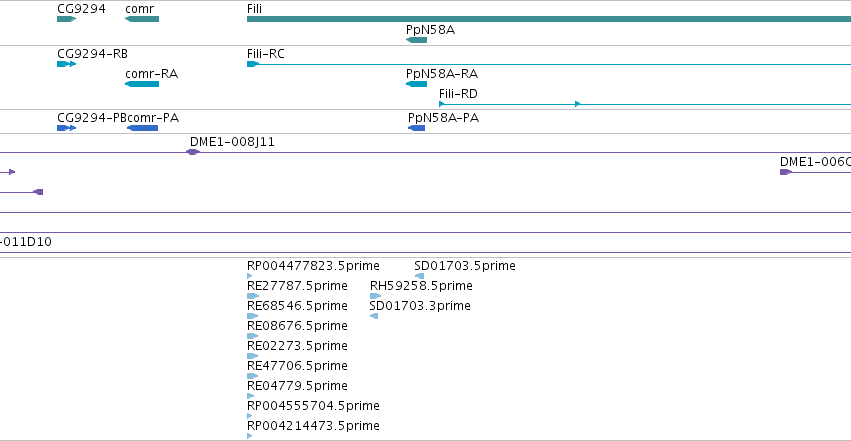This screenshot has width=851, height=441.
Task: Open the Fili-RC transcript label
Action: (x=265, y=54)
